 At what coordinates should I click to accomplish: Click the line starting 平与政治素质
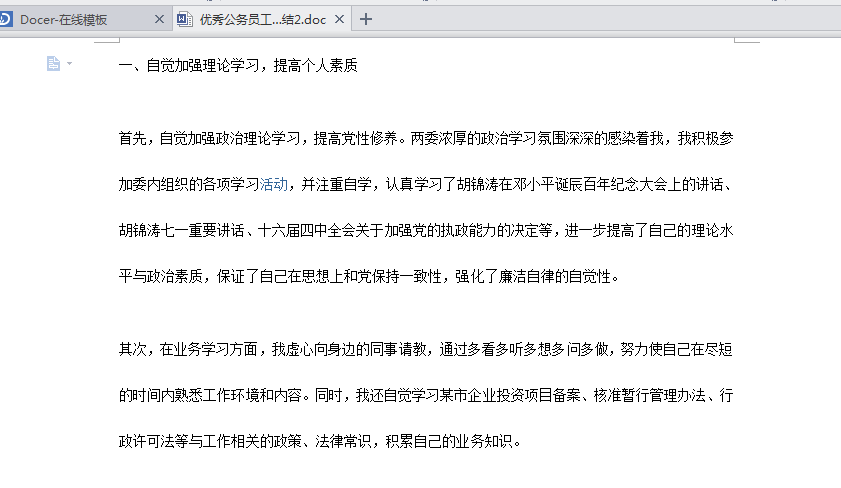369,277
